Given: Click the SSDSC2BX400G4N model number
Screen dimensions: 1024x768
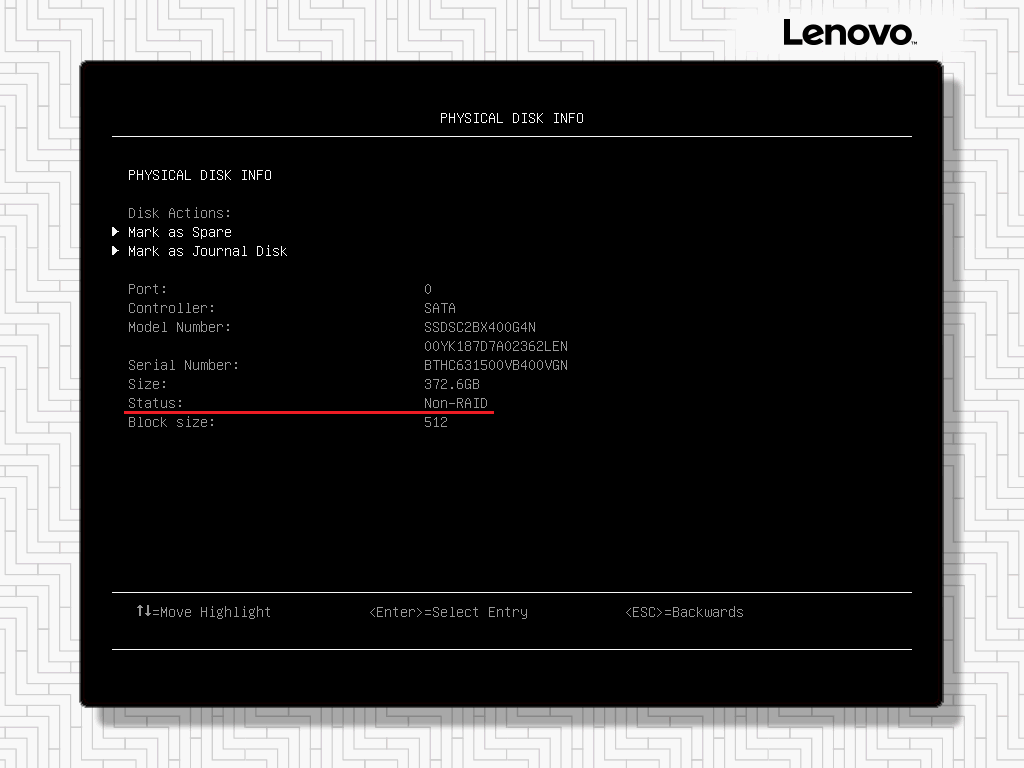Looking at the screenshot, I should point(480,327).
